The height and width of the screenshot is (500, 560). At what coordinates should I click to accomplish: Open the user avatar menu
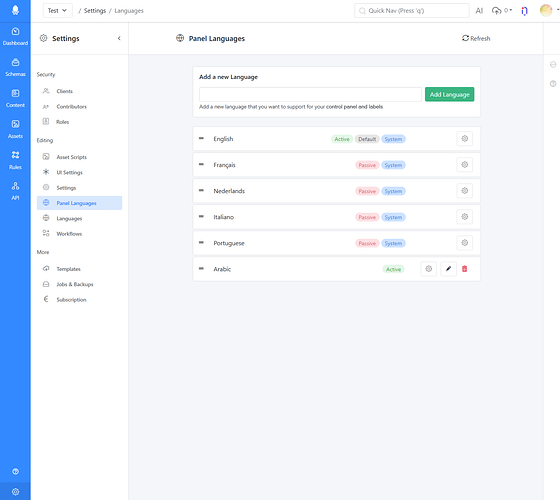coord(546,10)
